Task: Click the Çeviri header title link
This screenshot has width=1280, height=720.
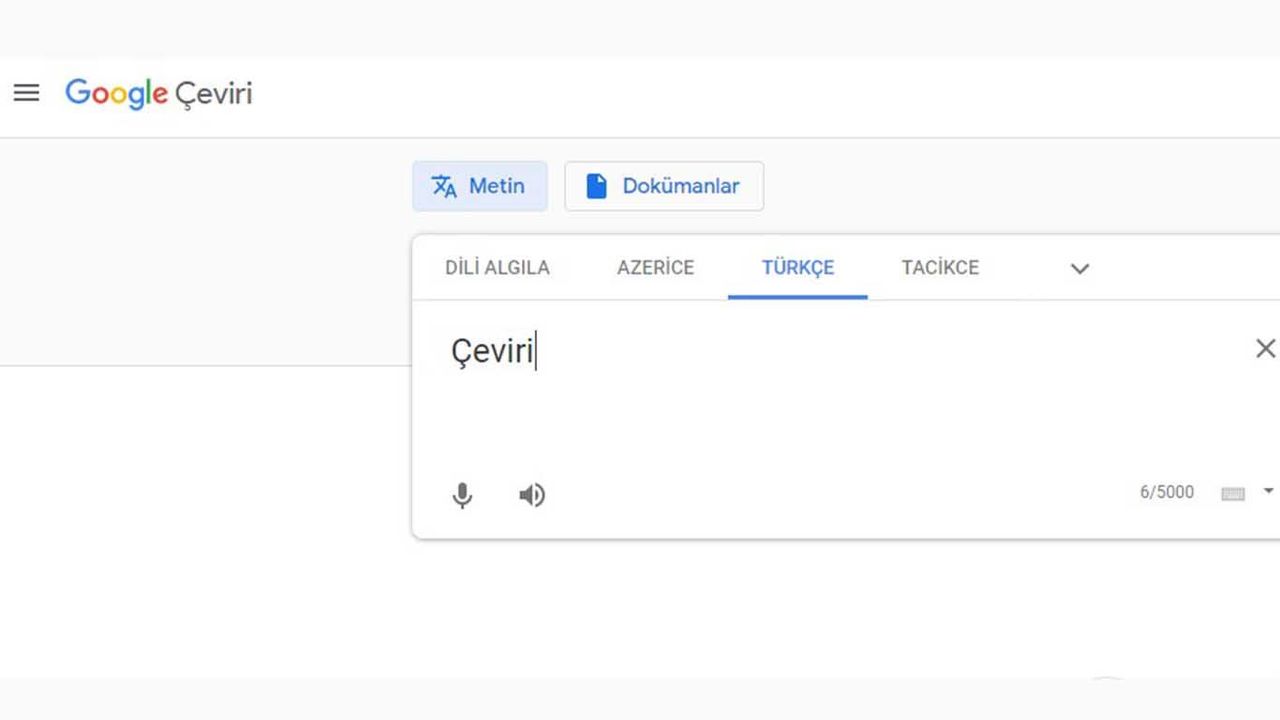Action: 214,94
